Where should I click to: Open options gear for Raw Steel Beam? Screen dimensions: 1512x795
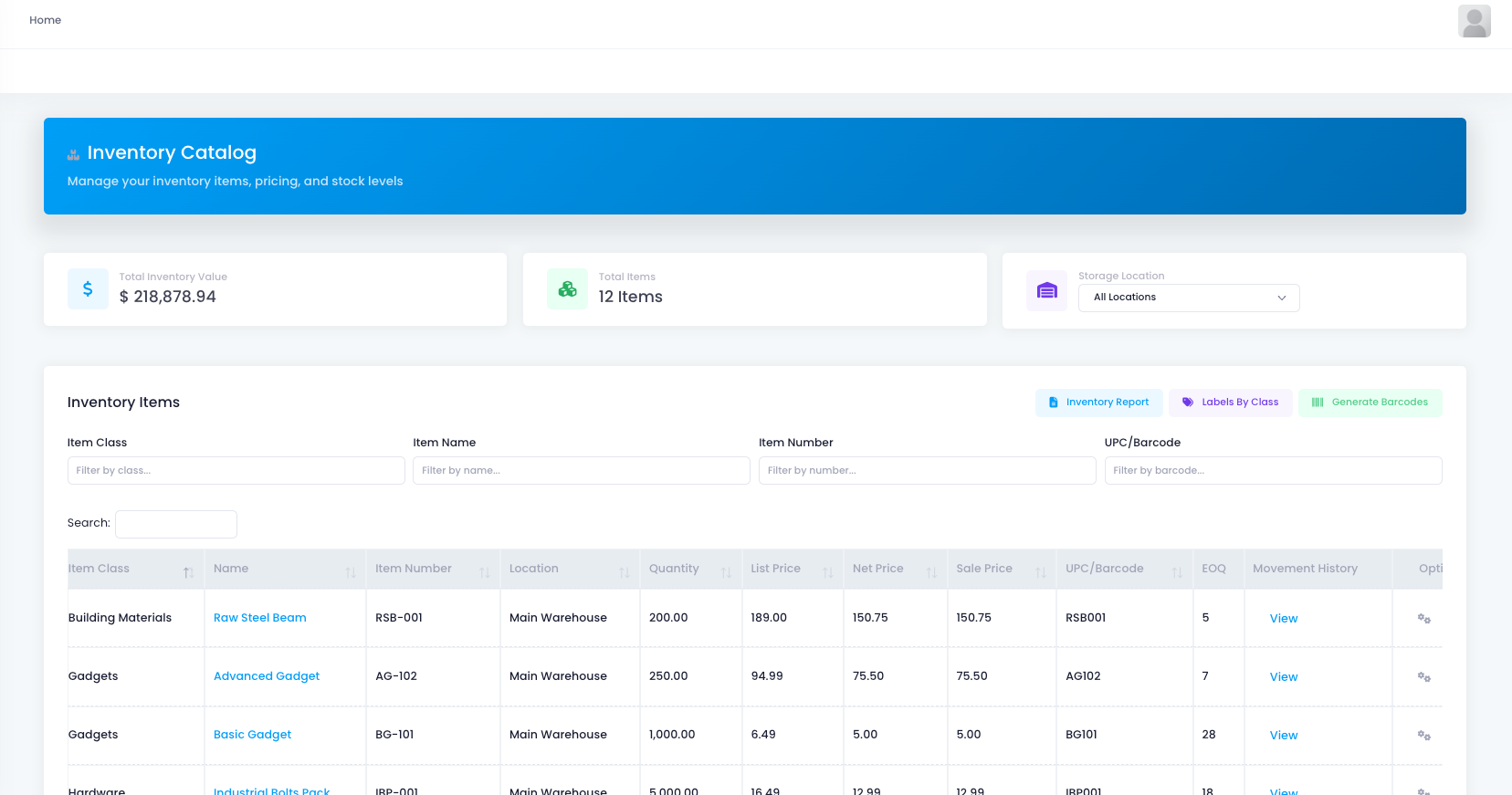click(x=1423, y=619)
